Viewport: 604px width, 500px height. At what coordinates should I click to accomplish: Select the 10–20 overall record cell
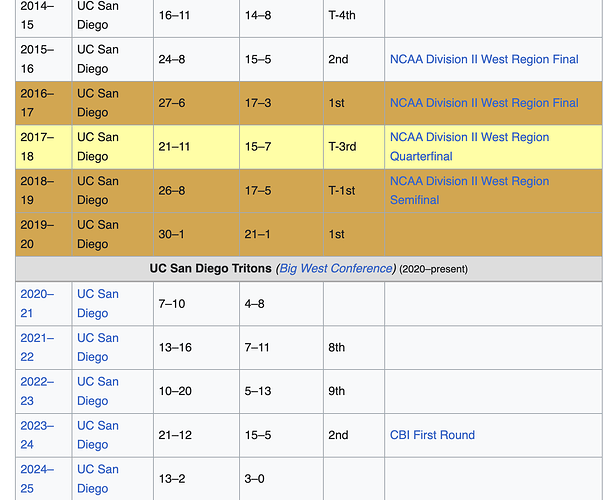196,391
